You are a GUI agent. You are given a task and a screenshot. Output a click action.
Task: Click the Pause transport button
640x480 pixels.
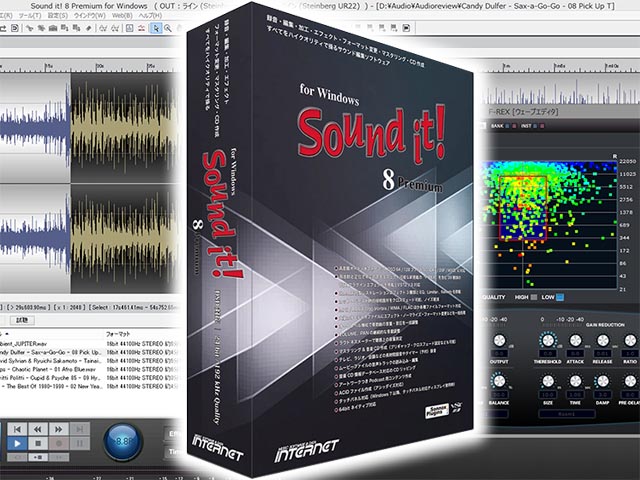click(x=80, y=443)
